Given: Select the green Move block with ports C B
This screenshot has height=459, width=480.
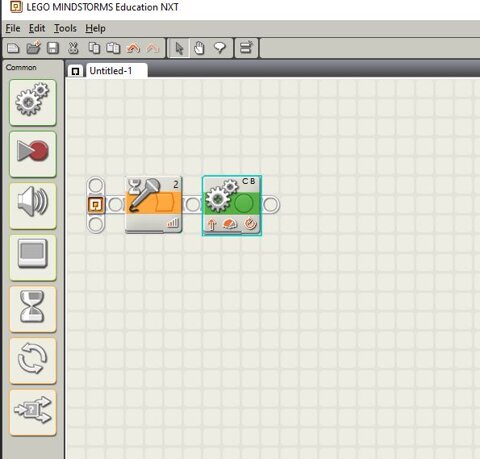Looking at the screenshot, I should pyautogui.click(x=232, y=205).
